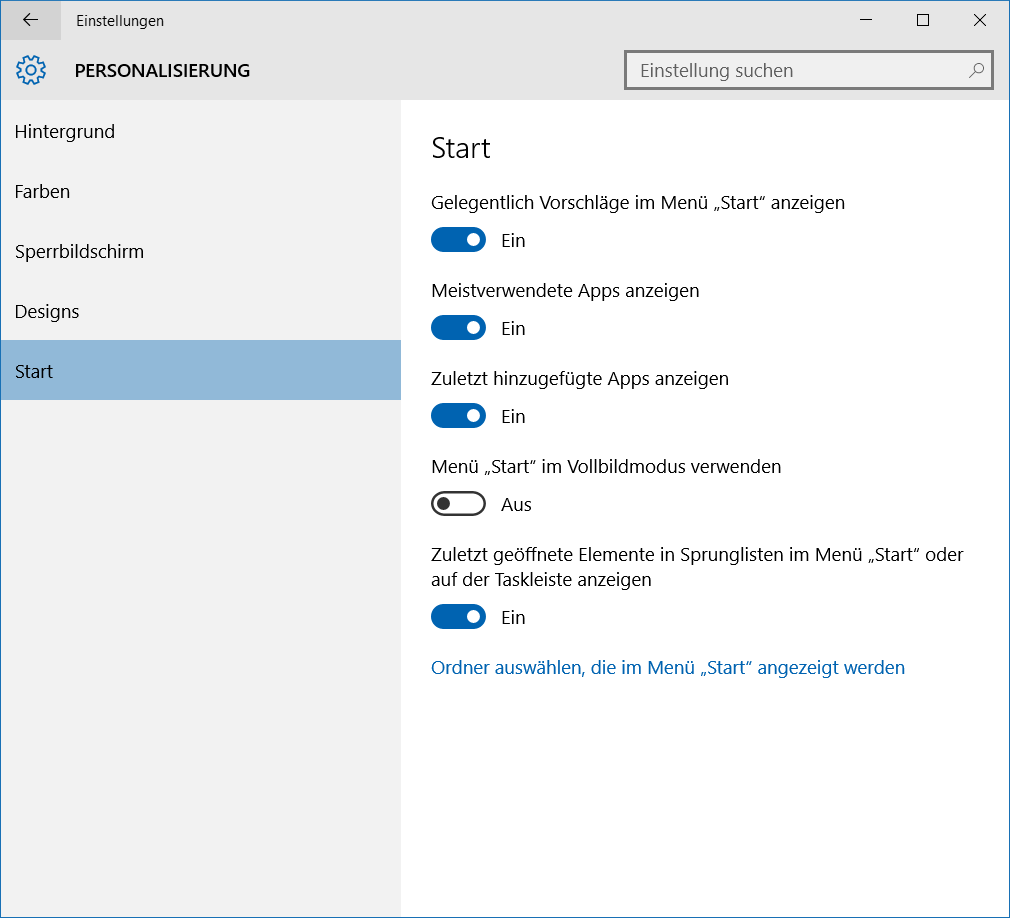Click the back arrow in title bar

click(x=30, y=20)
